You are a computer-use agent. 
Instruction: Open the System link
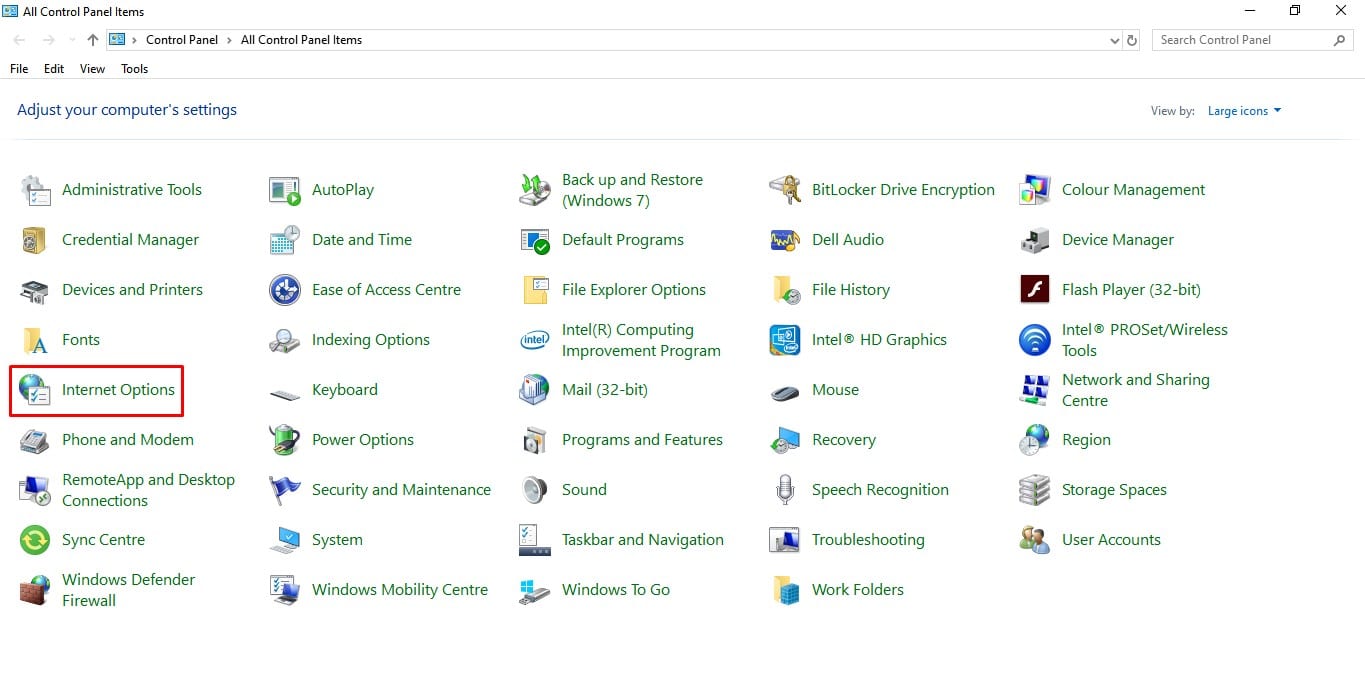pos(337,540)
